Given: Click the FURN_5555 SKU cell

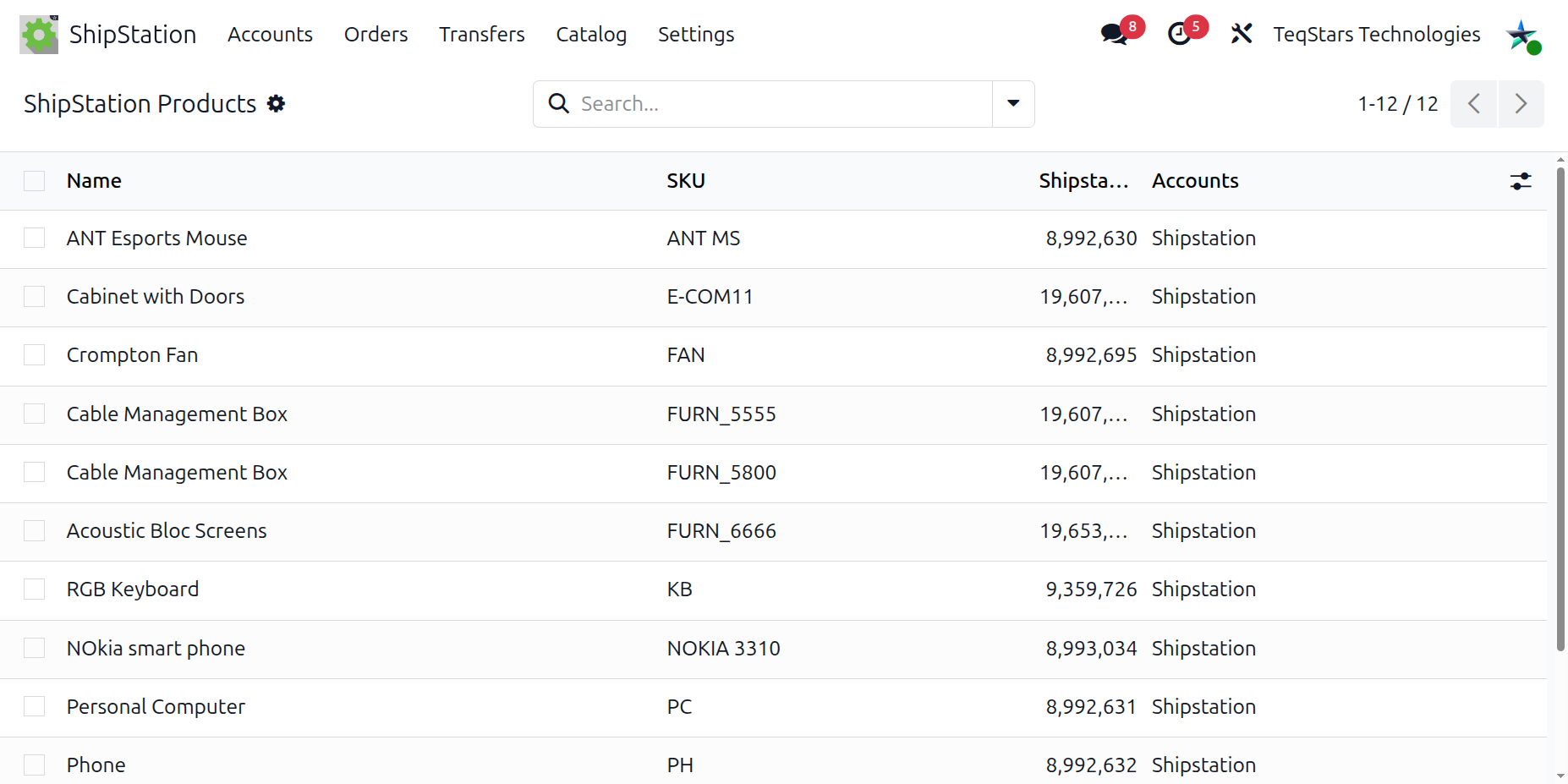Looking at the screenshot, I should coord(721,414).
